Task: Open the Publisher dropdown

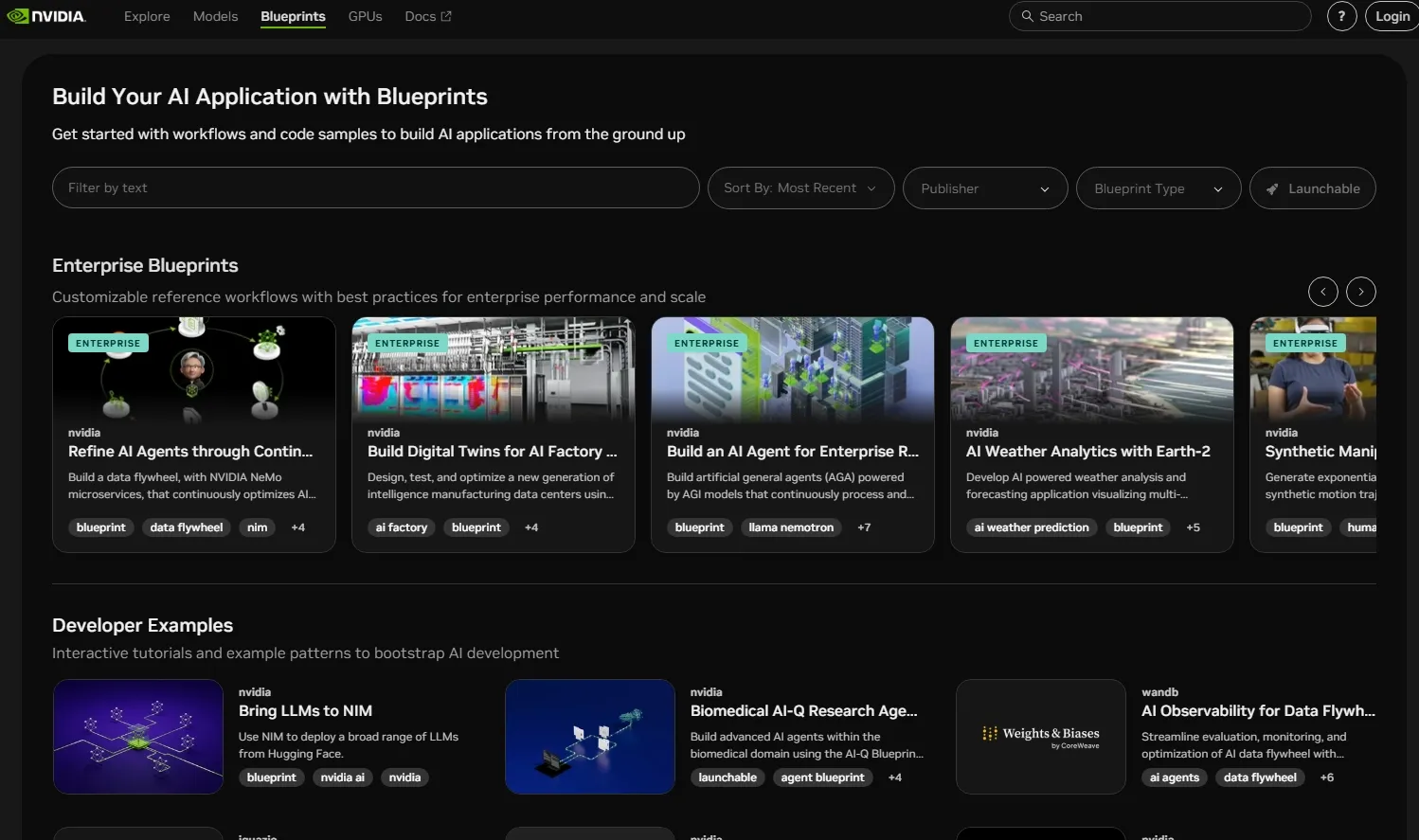Action: [985, 188]
